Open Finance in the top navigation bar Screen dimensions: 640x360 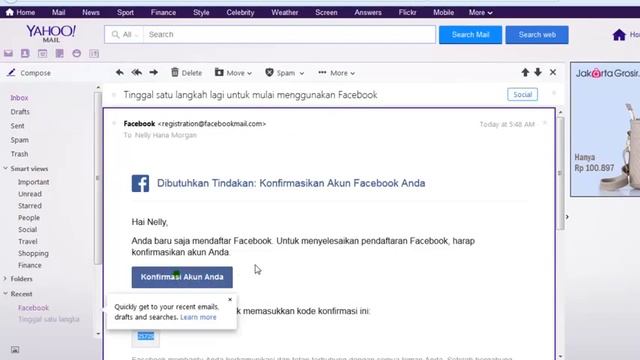[163, 12]
